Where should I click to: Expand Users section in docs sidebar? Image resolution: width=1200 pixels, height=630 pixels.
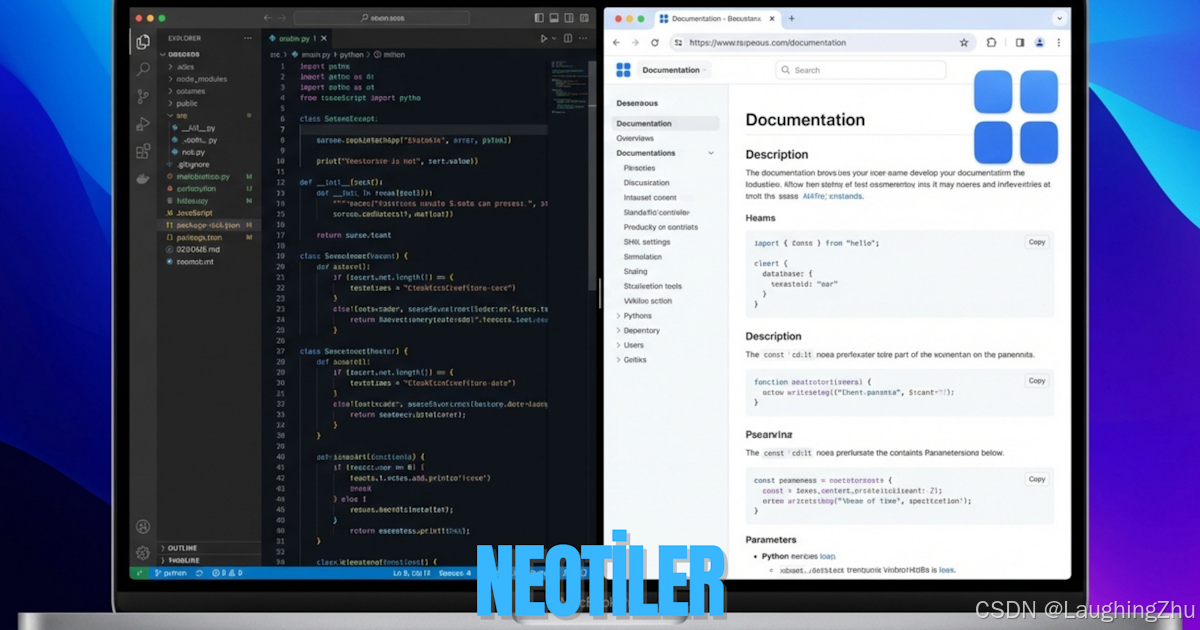click(x=629, y=345)
